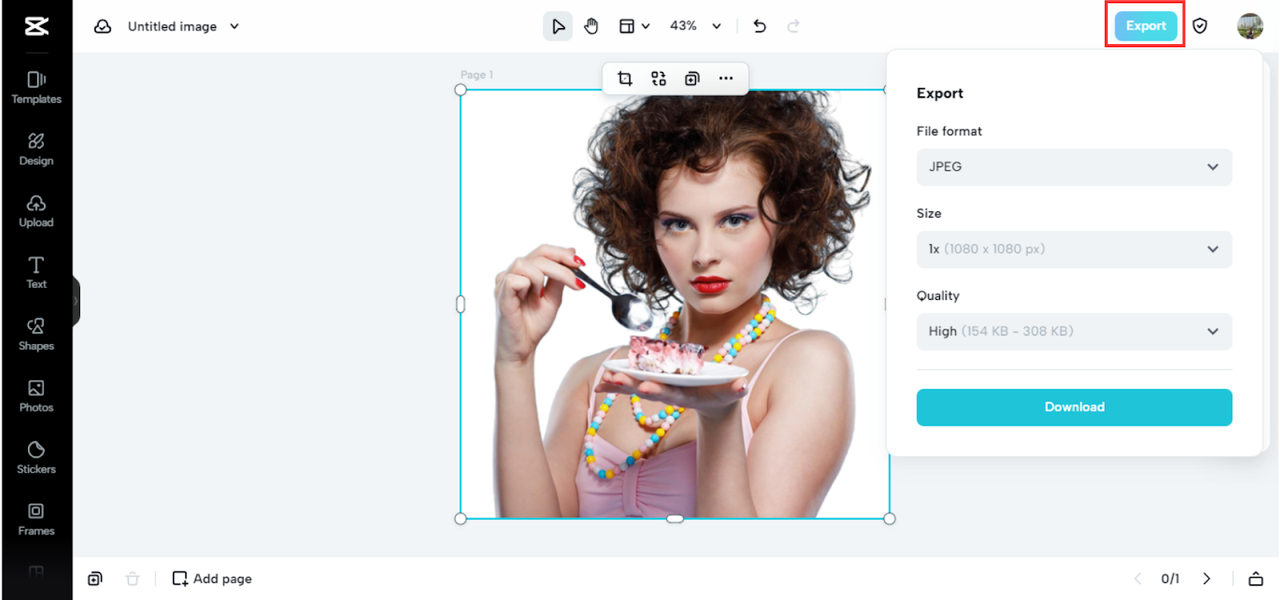Click the duplicate page icon at bottom left
This screenshot has height=600, width=1280.
coord(95,578)
